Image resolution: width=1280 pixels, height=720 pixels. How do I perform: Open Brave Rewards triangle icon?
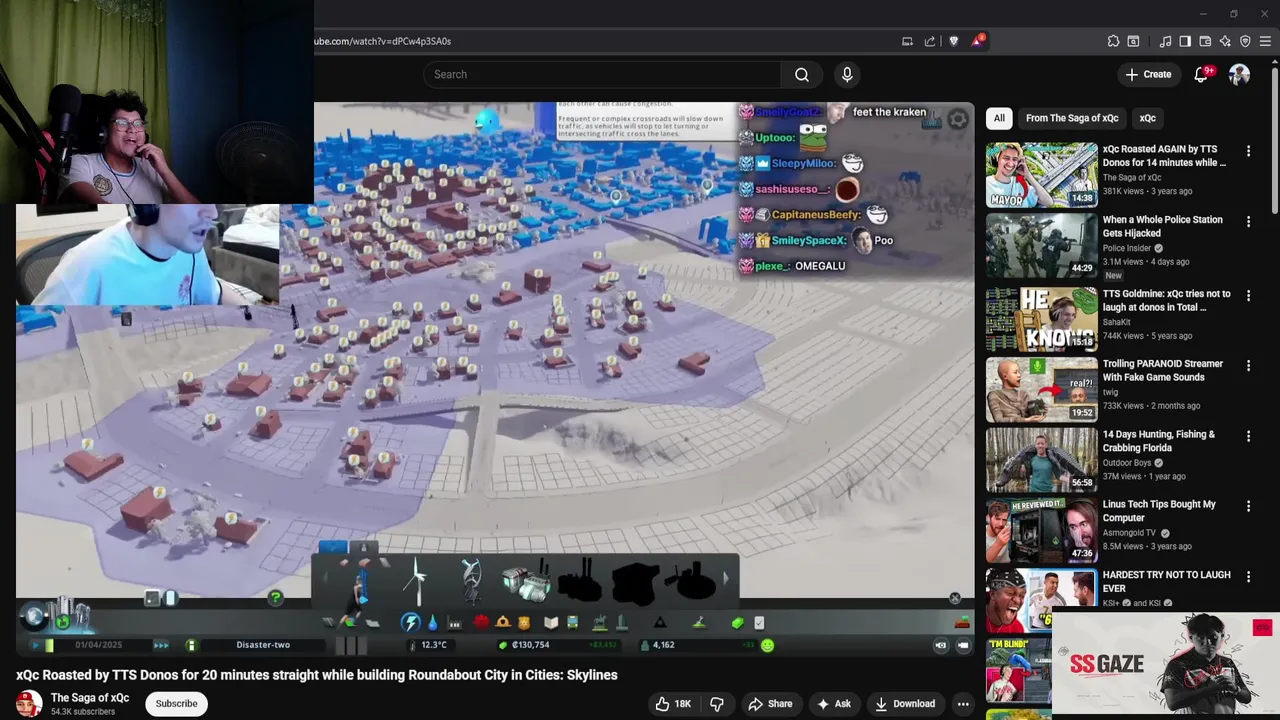click(x=977, y=41)
